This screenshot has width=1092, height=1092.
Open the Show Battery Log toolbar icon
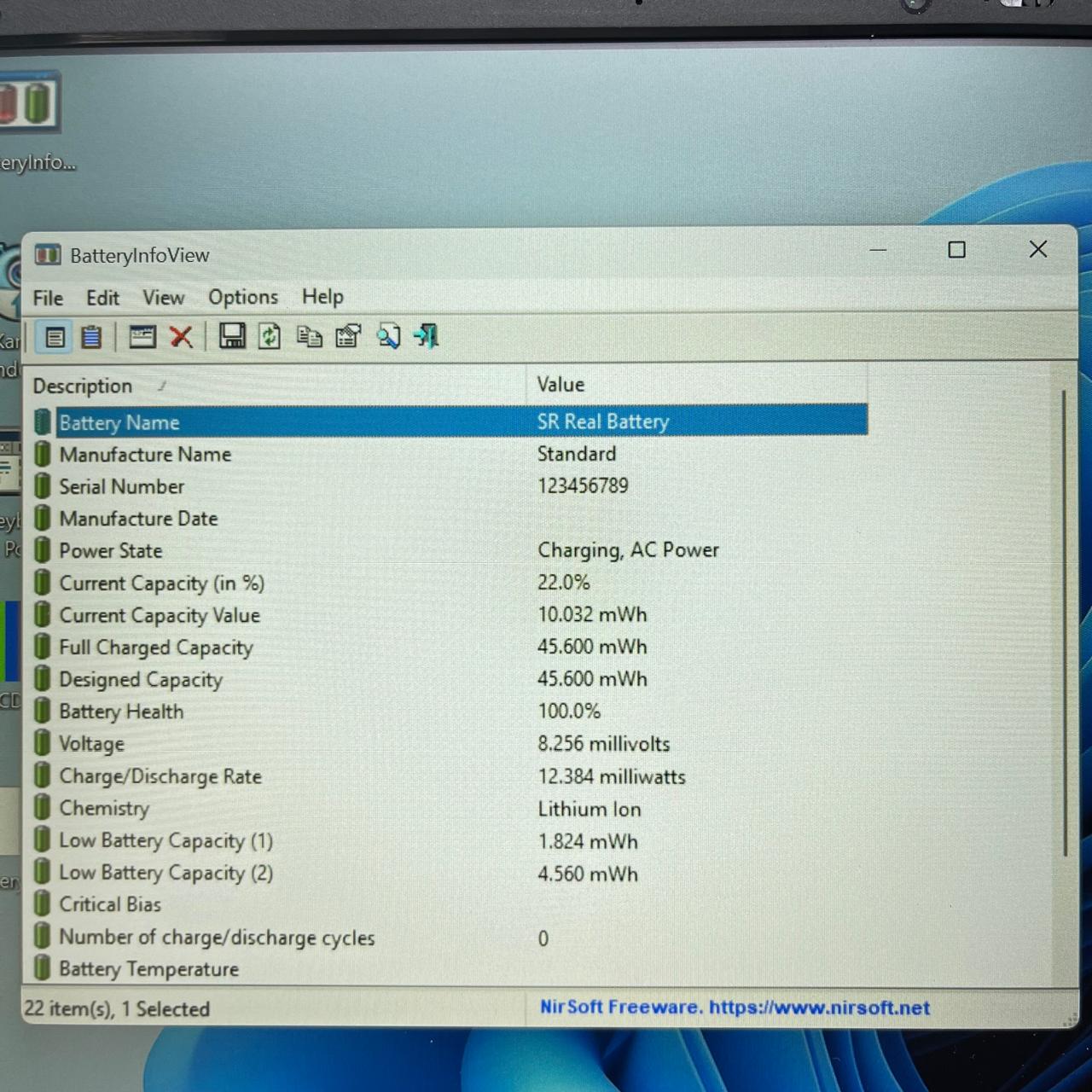(91, 337)
